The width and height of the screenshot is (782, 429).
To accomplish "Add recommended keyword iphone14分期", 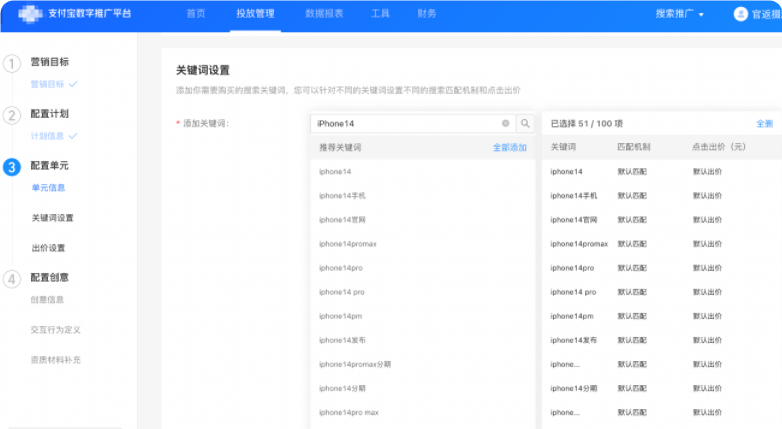I will (x=342, y=388).
